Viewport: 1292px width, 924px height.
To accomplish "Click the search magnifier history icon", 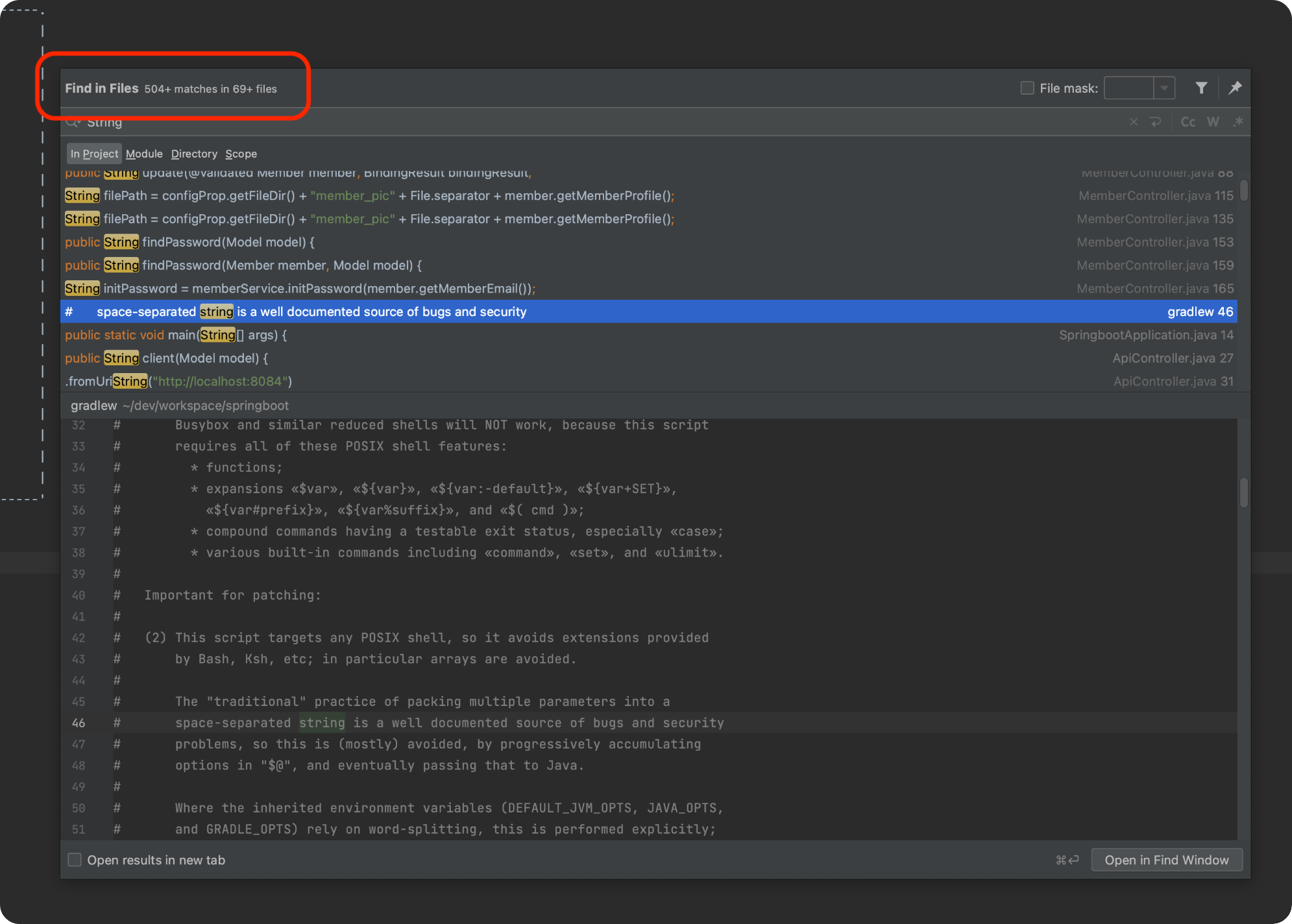I will click(x=73, y=123).
